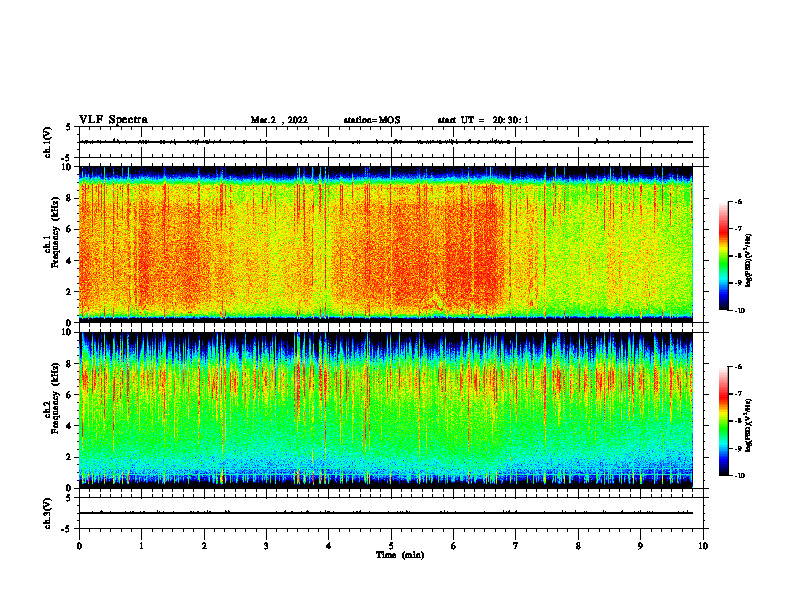Click the 'station=MOS' header label
Viewport: 792px width, 612px height.
372,120
